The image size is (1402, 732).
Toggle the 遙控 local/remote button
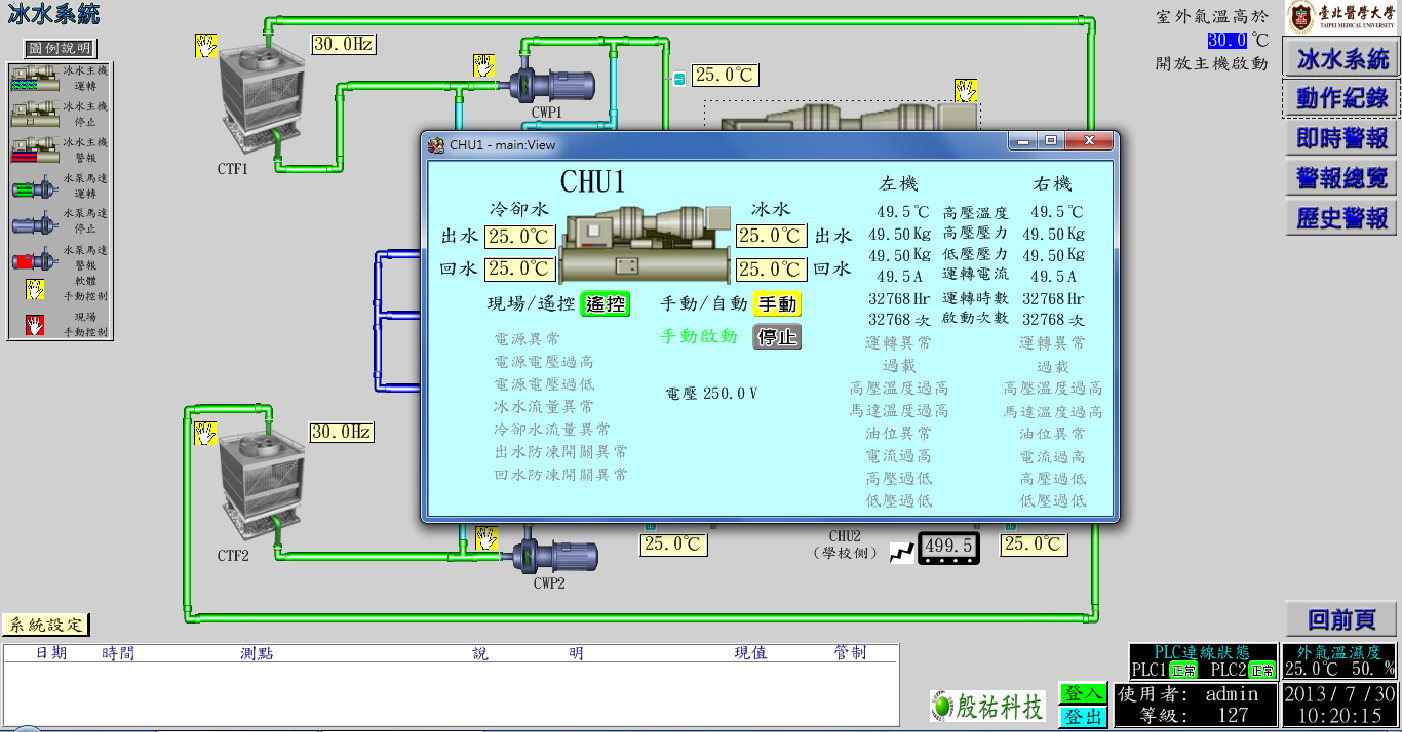[606, 304]
